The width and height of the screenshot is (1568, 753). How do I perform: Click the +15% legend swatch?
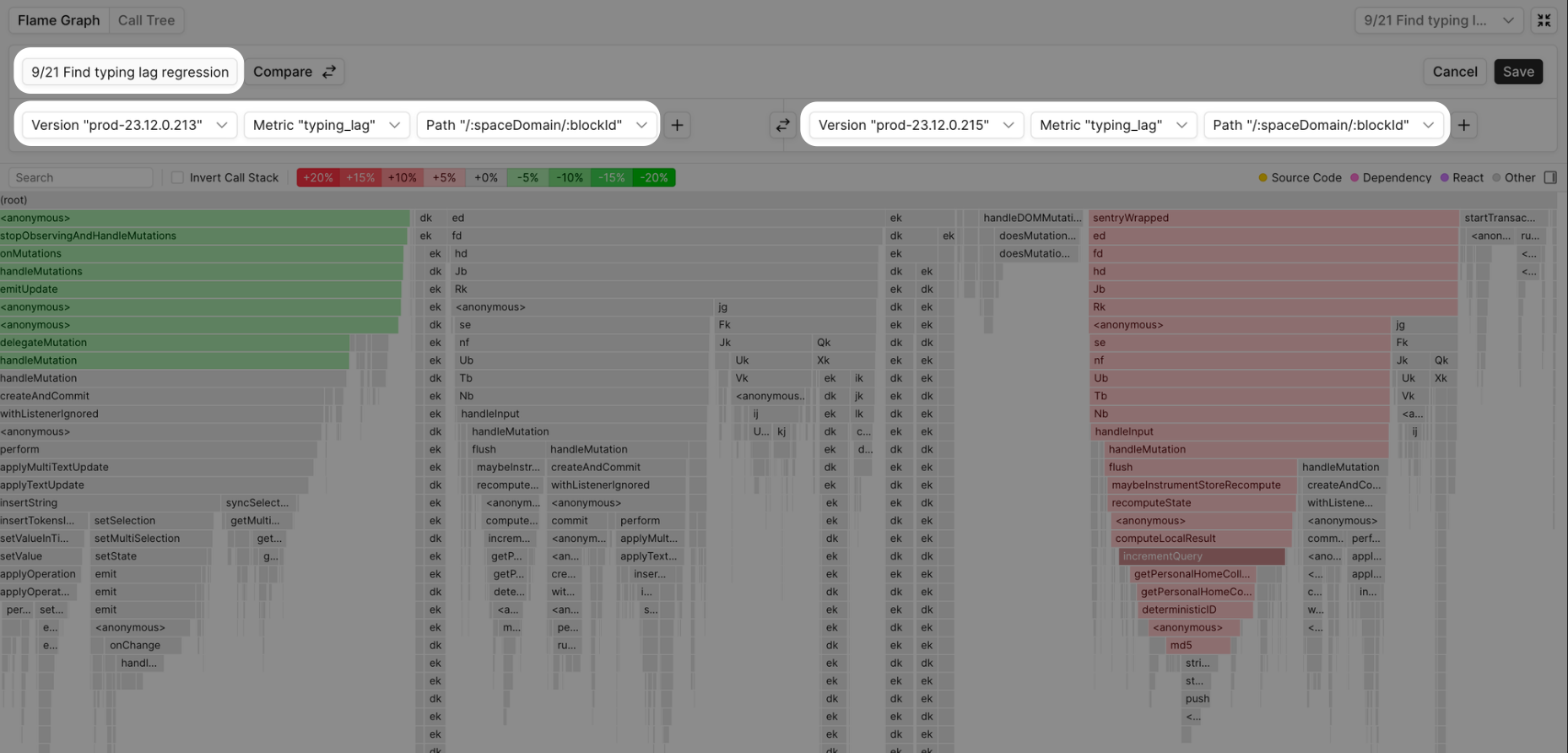(360, 177)
